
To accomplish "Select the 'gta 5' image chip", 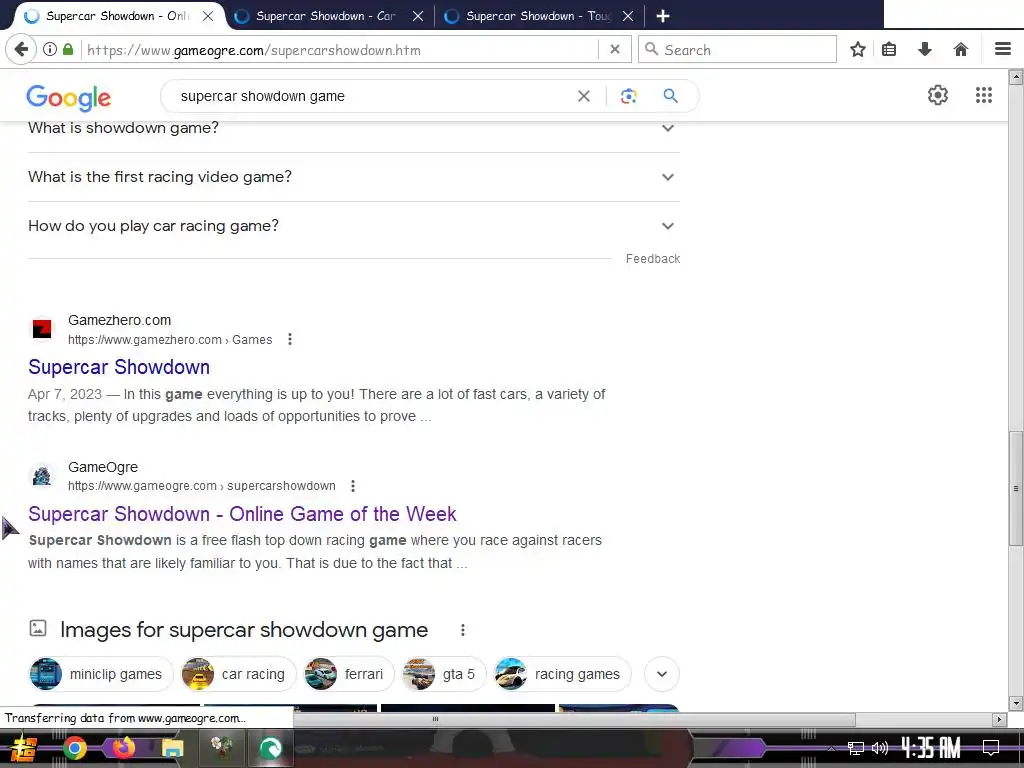I will pos(443,674).
